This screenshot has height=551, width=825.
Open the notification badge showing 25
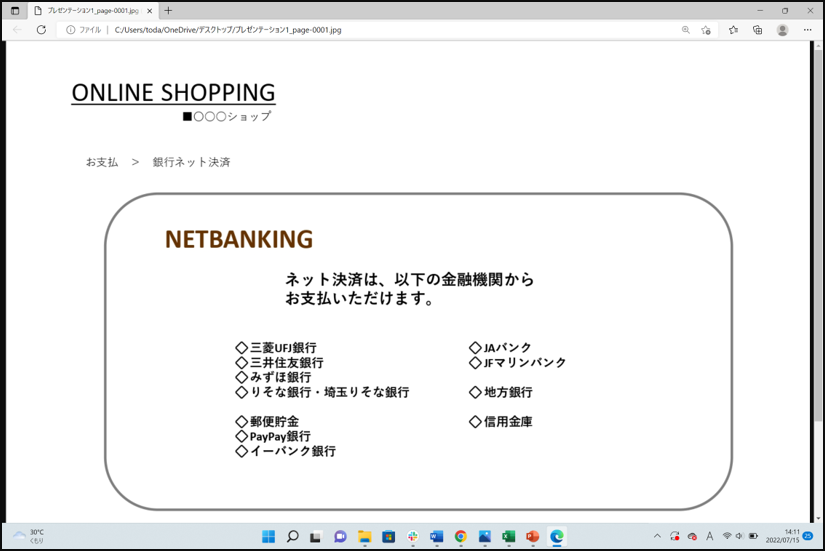tap(808, 536)
